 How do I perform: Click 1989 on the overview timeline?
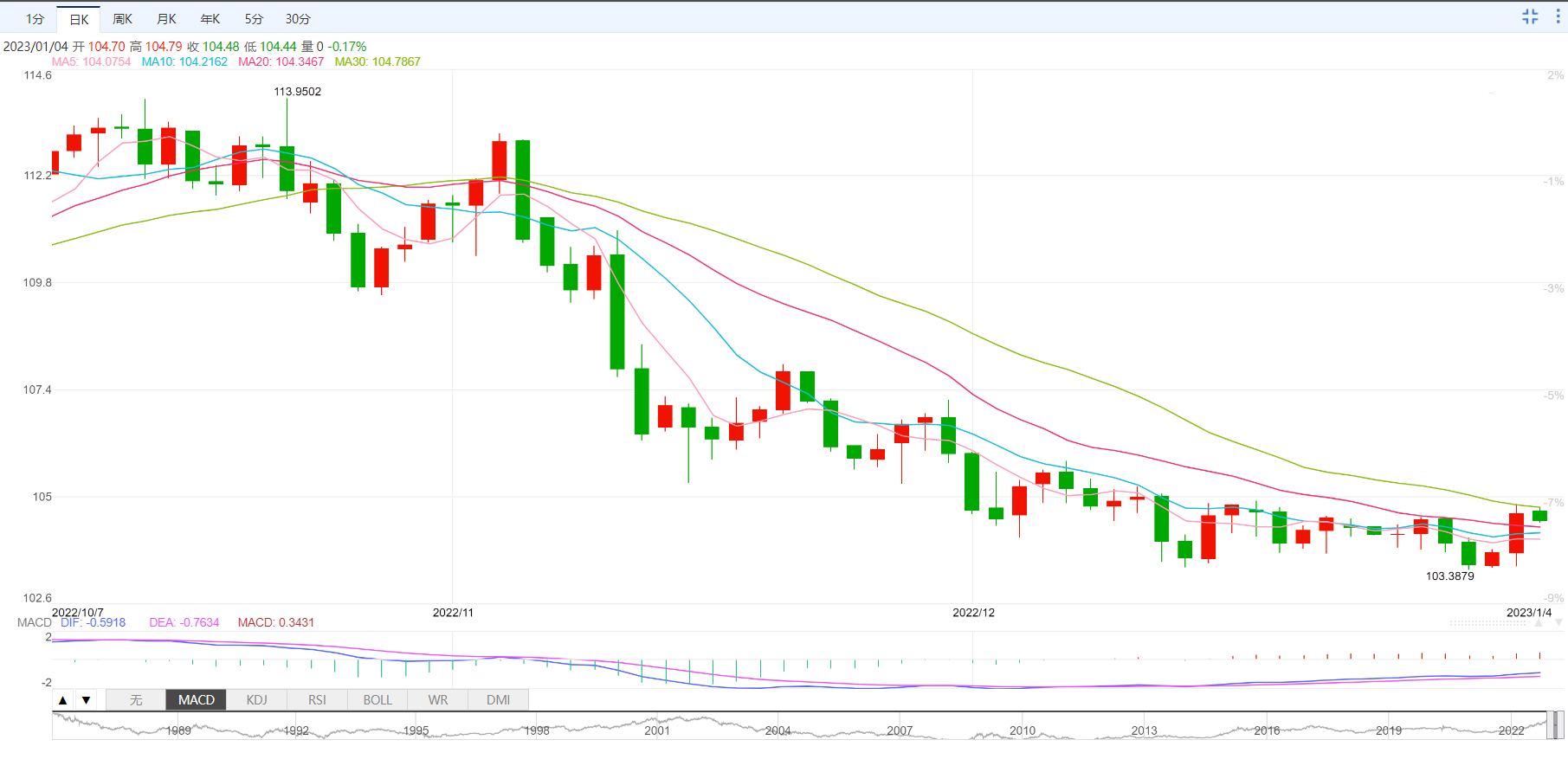(178, 730)
